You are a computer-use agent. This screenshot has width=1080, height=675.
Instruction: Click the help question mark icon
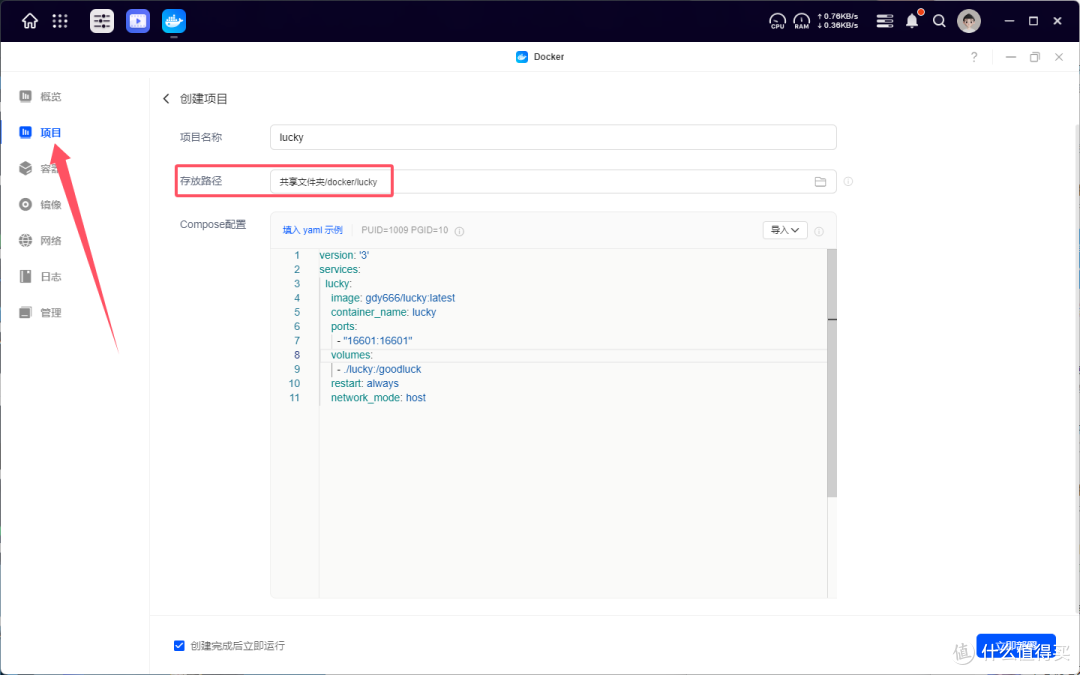pos(974,57)
